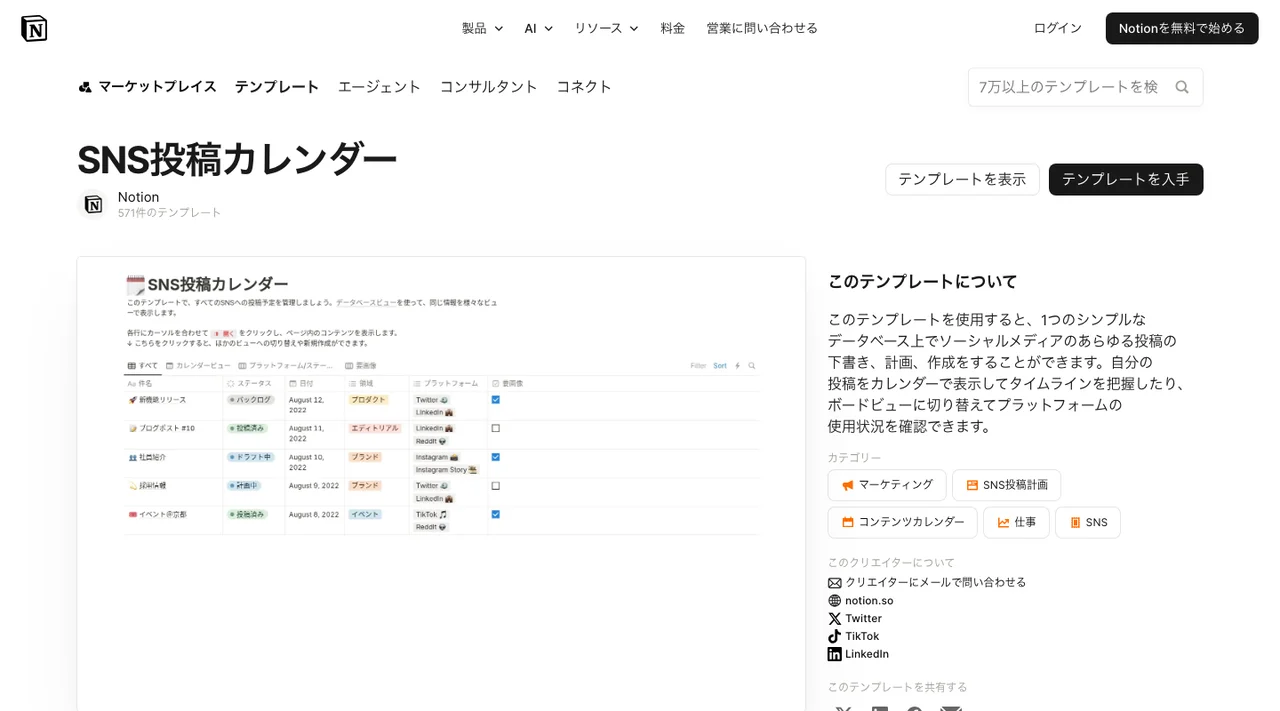Open the notion.so creator link
Viewport: 1280px width, 711px height.
pos(869,601)
